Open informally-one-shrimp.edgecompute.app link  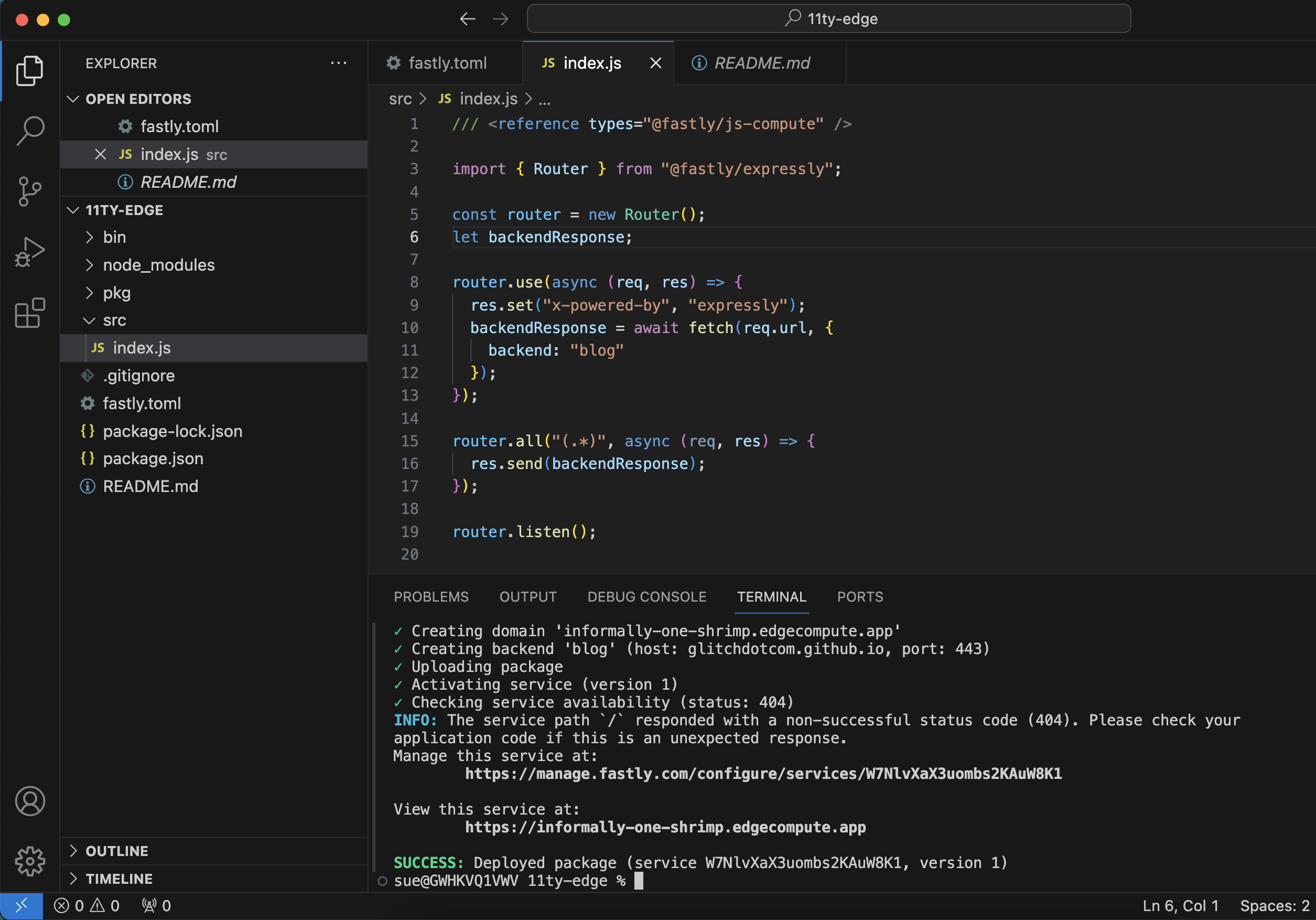tap(665, 827)
